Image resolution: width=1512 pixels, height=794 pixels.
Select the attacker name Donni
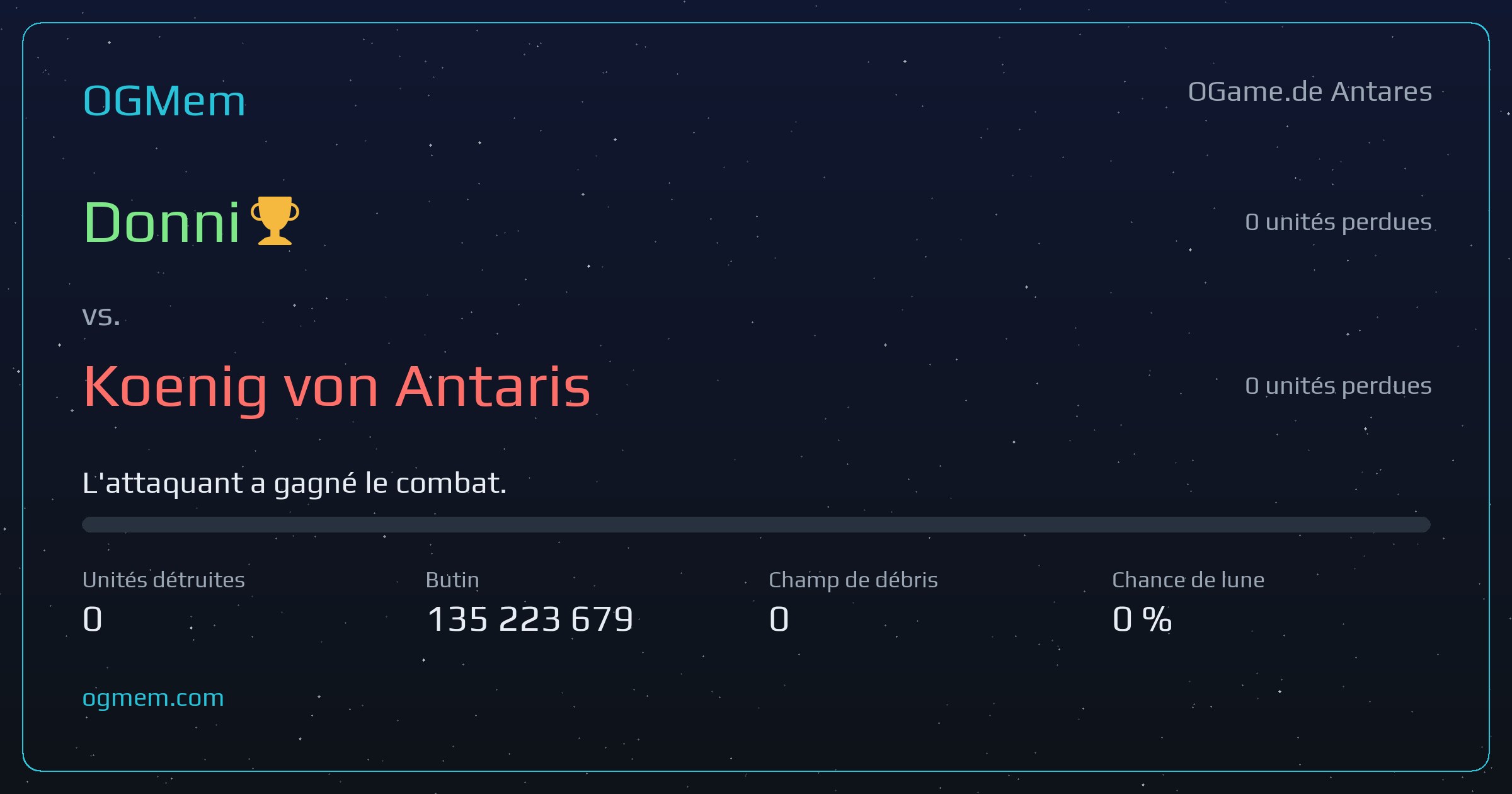click(161, 222)
